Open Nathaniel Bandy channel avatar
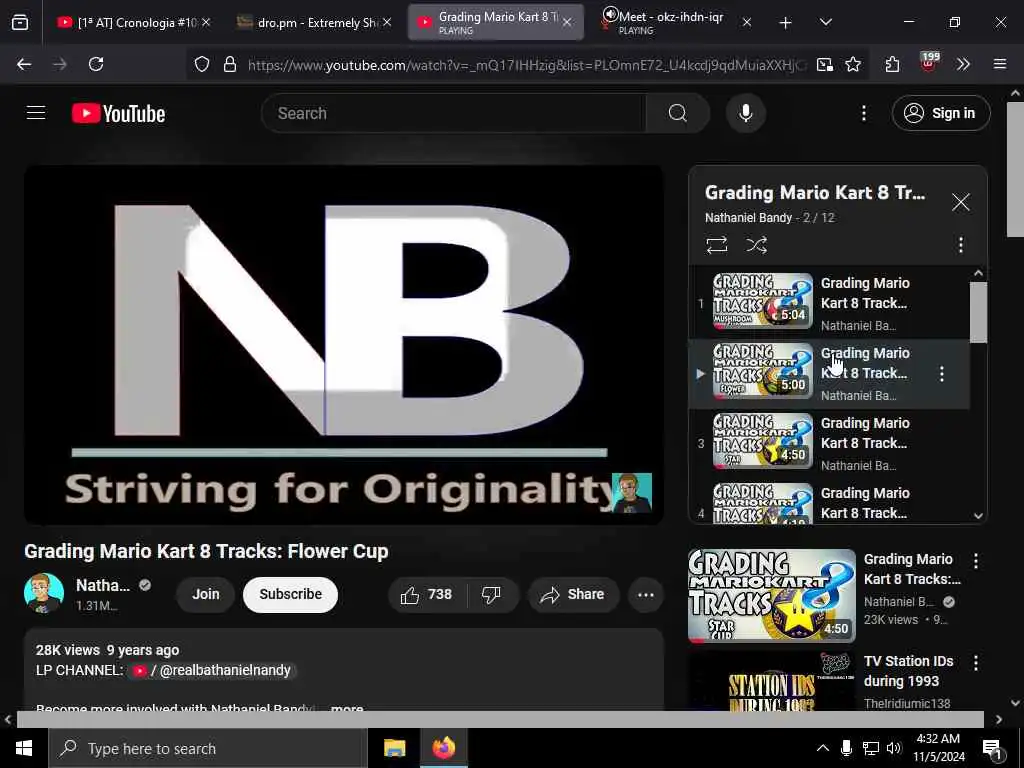1024x768 pixels. (44, 594)
